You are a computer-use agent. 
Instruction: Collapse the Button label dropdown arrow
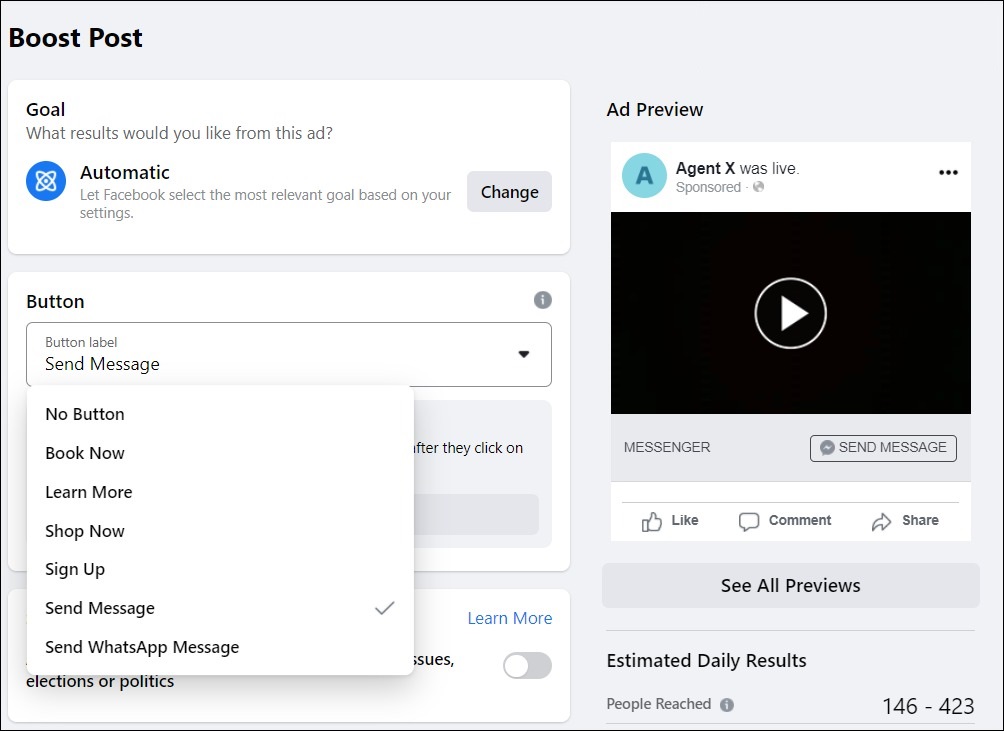[523, 354]
